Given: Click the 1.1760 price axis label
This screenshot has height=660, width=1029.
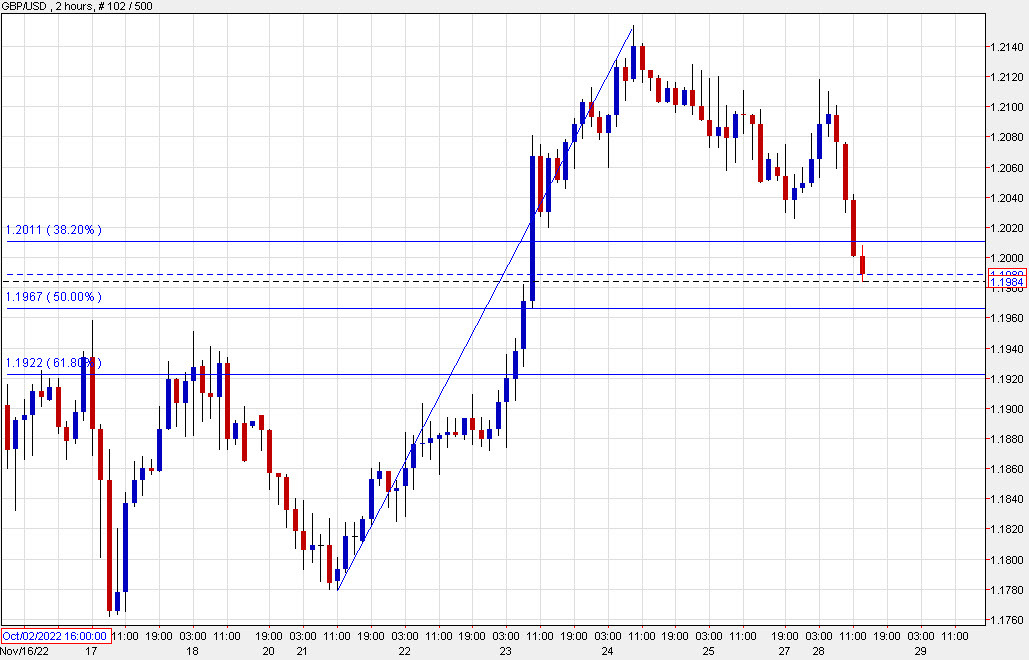Looking at the screenshot, I should coord(1007,620).
